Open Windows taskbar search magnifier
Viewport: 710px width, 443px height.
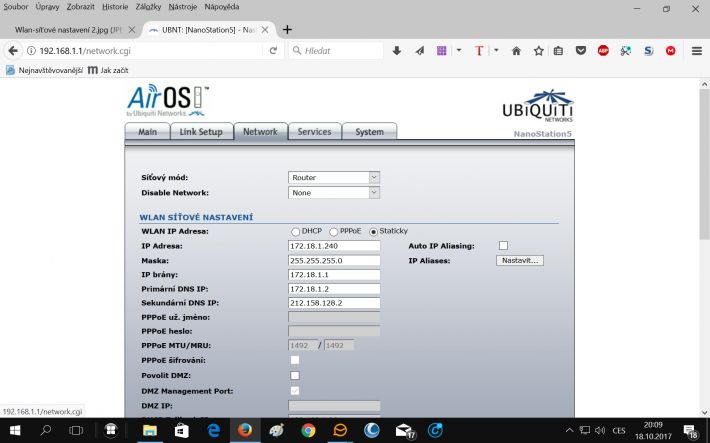(x=46, y=430)
